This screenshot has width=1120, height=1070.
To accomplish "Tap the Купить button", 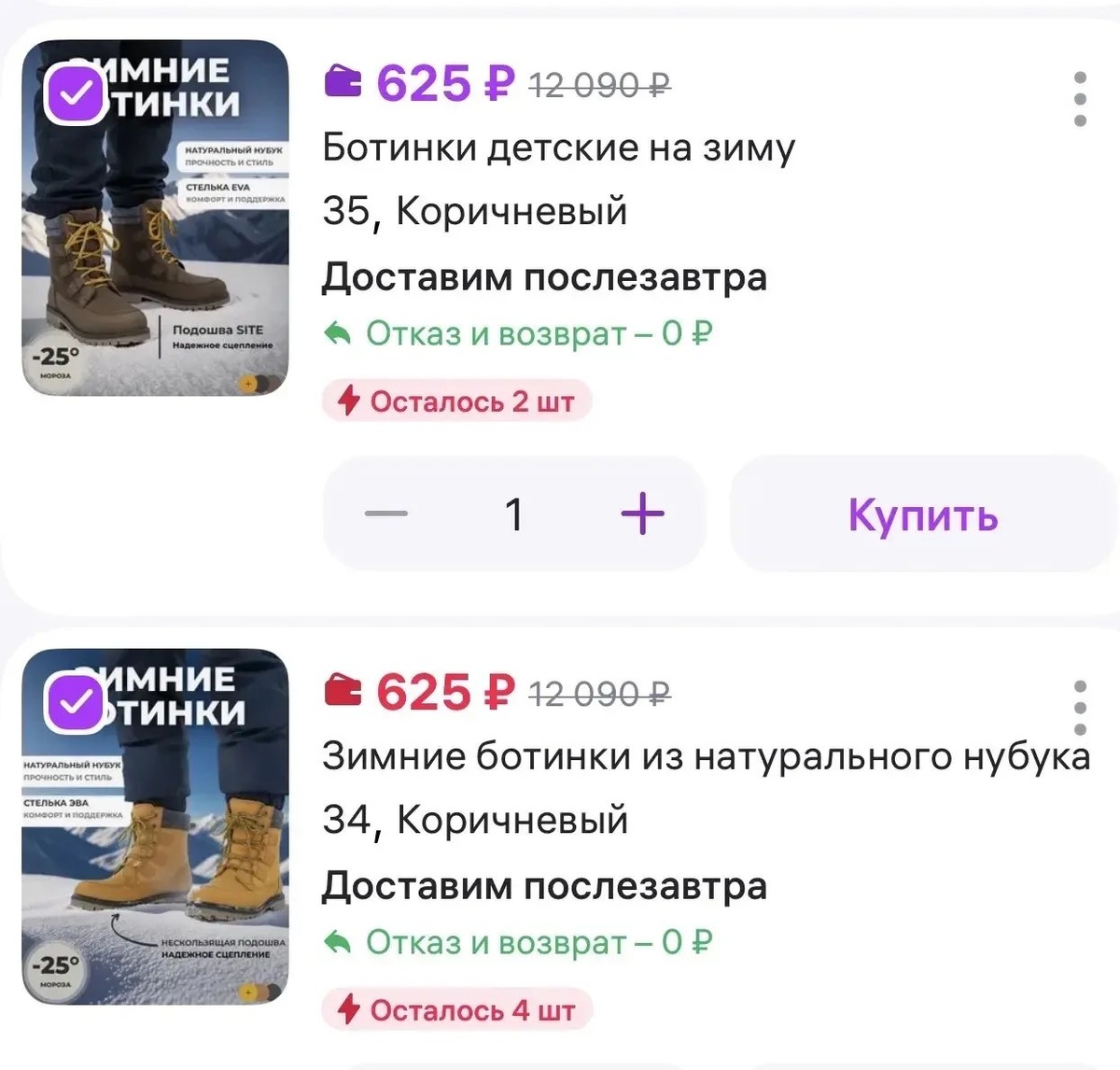I will point(923,514).
